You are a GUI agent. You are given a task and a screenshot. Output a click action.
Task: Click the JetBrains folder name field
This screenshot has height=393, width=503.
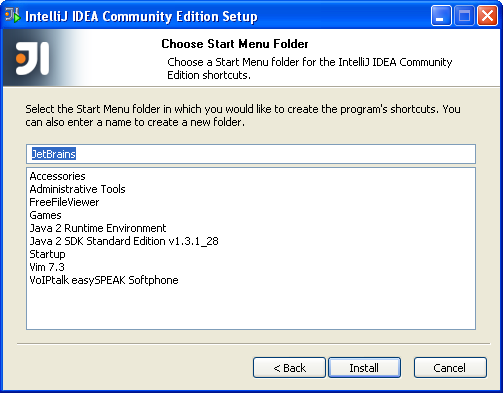point(251,154)
